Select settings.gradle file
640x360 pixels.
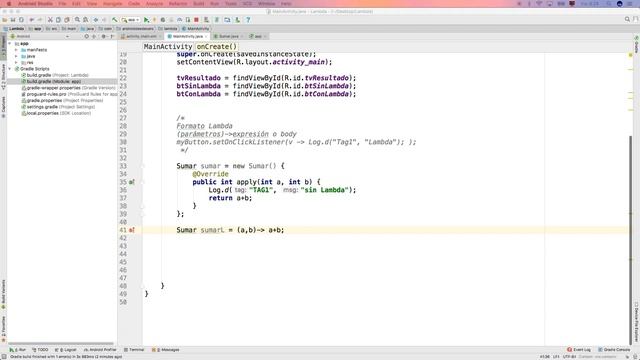[58, 107]
